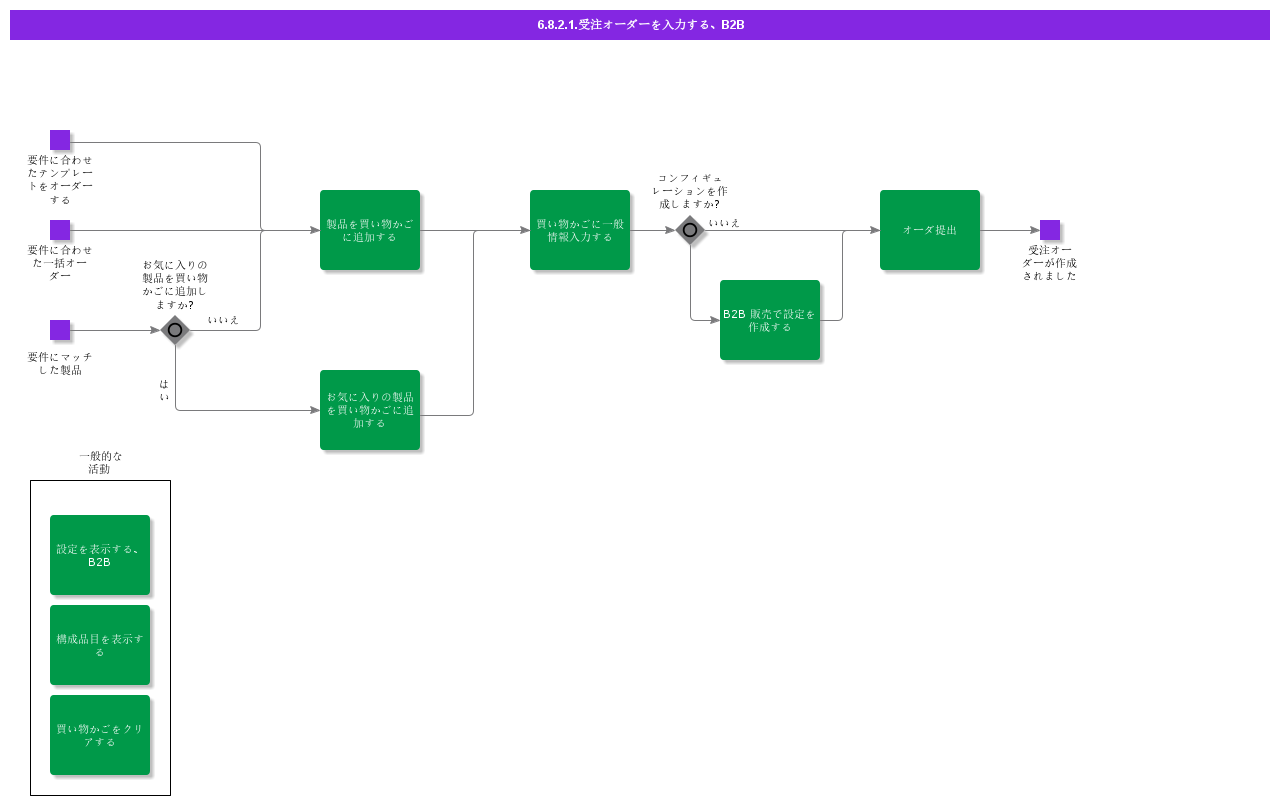Click the group heading '一般的な活動'
Screen dimensions: 1280x805
click(100, 462)
